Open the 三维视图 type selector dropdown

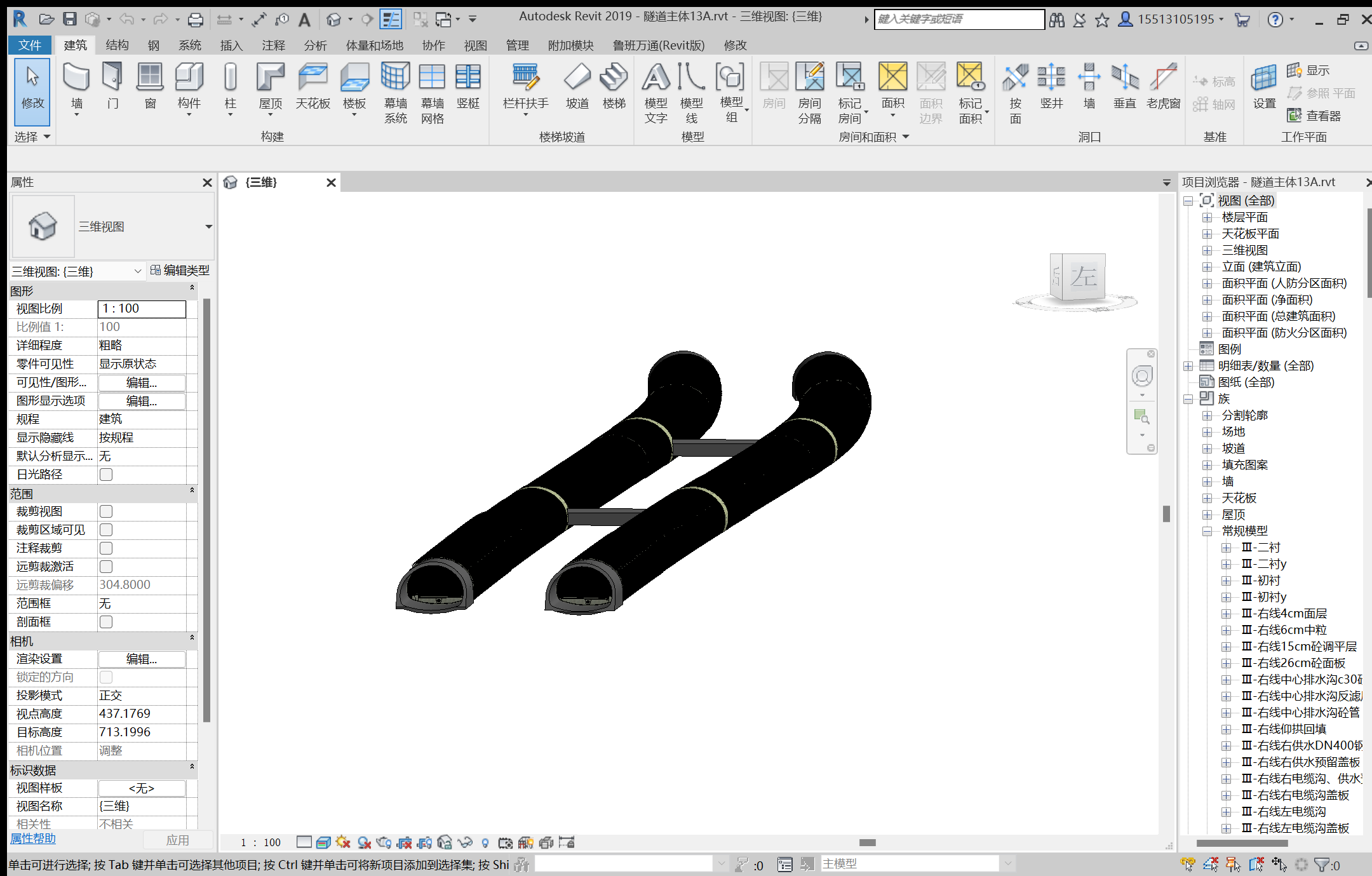pos(208,227)
